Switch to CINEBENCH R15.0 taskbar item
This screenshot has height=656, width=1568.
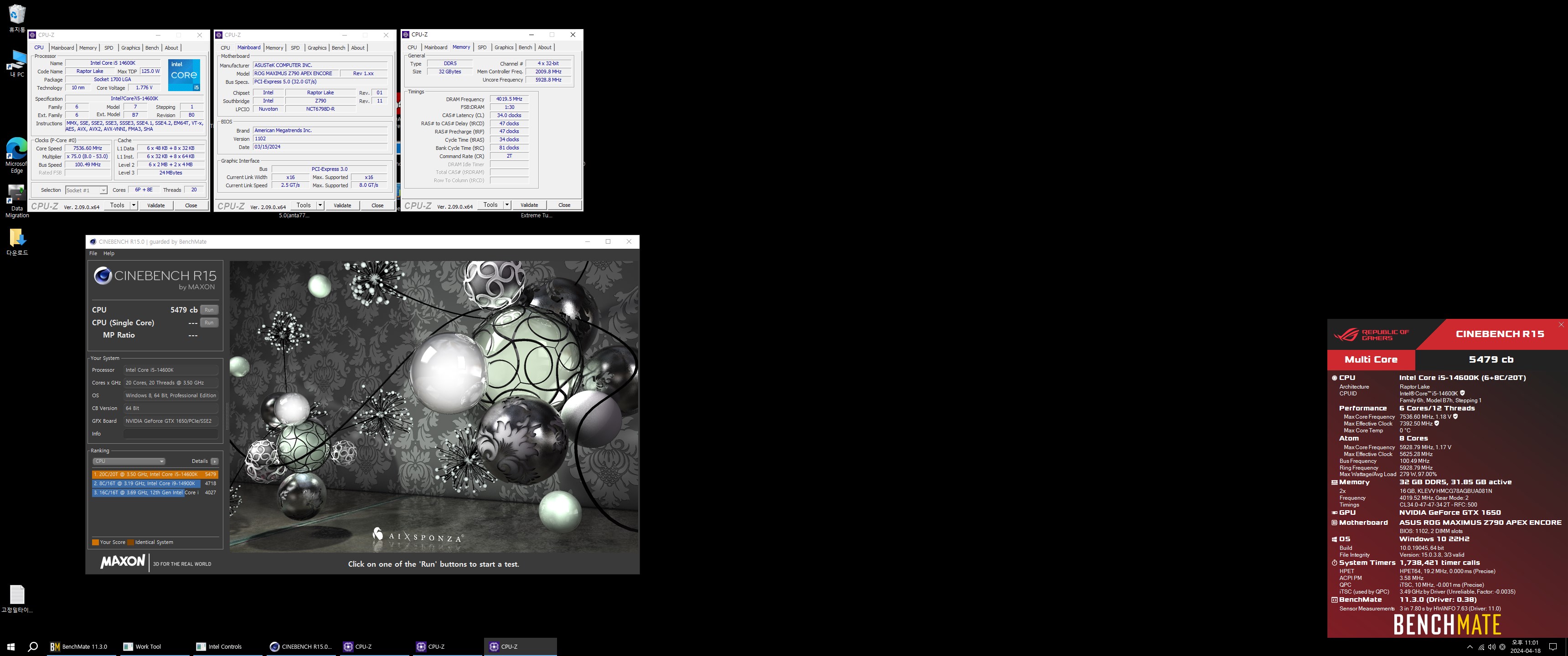[x=301, y=646]
